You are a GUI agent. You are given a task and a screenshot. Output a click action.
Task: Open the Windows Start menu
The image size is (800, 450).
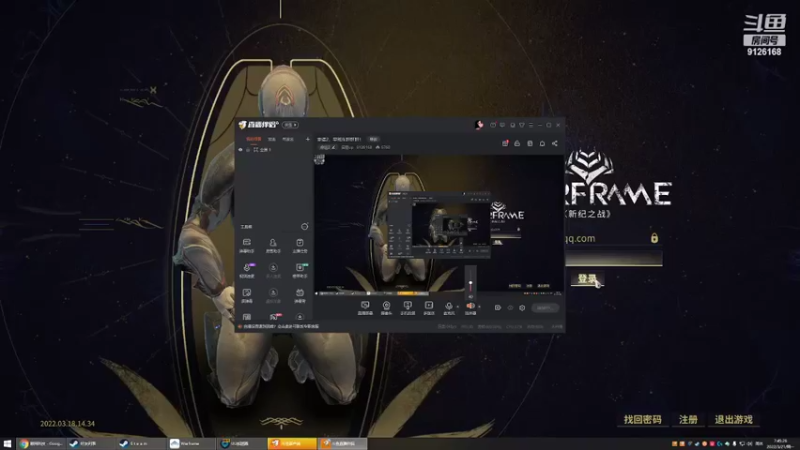(x=7, y=444)
